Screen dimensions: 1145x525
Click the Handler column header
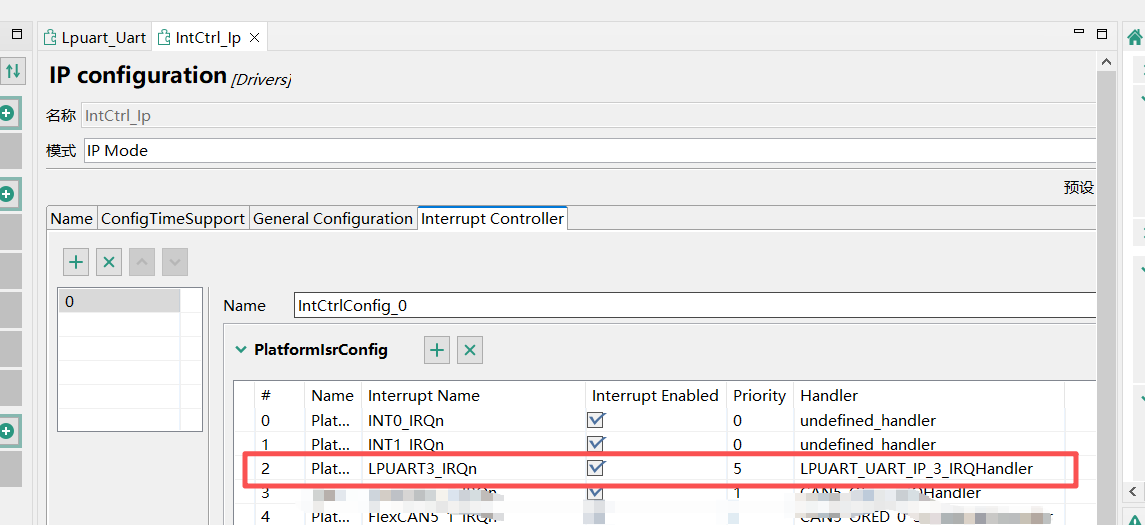tap(829, 396)
